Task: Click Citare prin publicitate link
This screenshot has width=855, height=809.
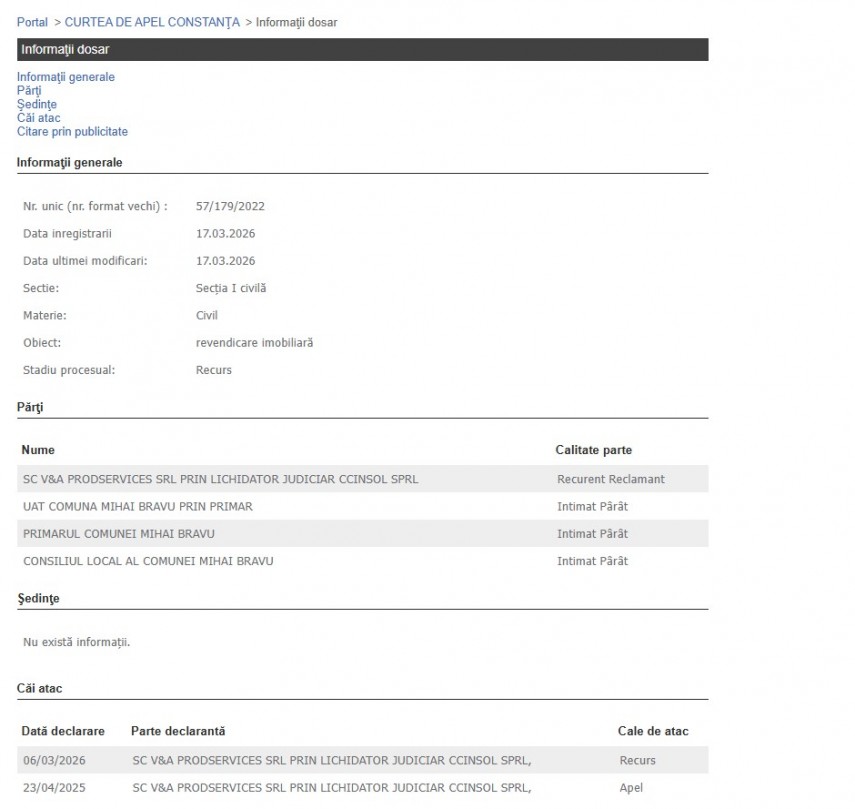Action: click(x=72, y=132)
